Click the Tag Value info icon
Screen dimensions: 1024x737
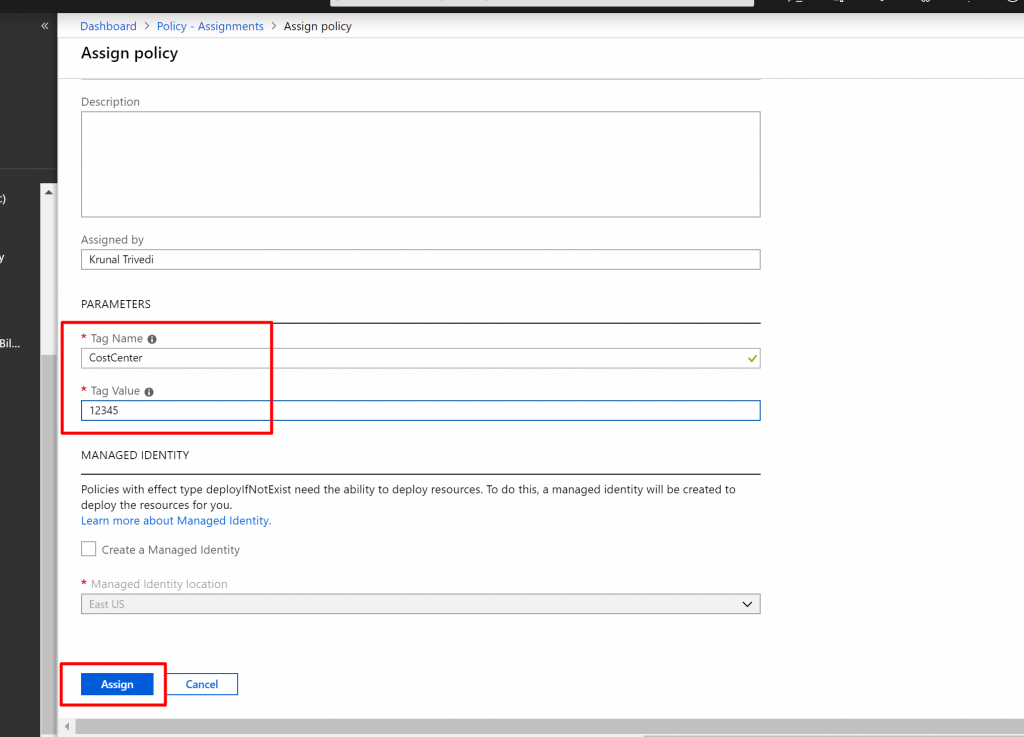click(x=149, y=392)
